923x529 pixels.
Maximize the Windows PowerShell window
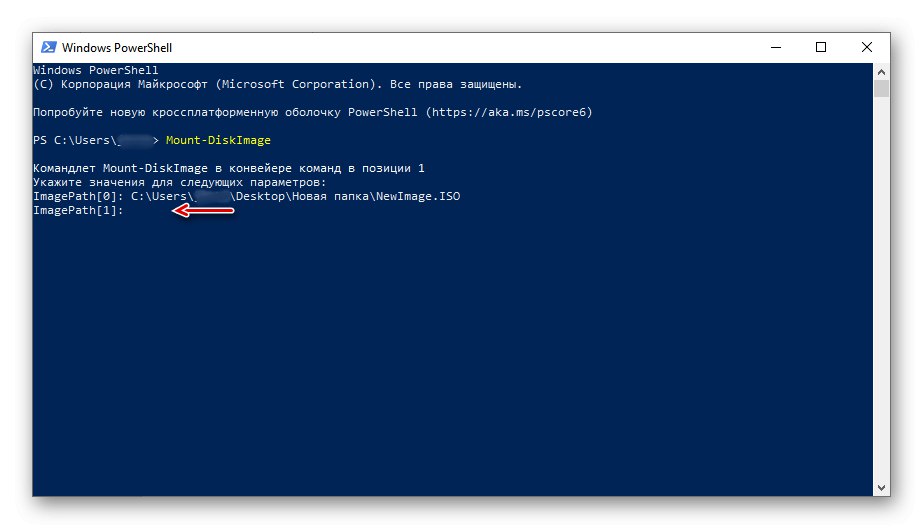pyautogui.click(x=821, y=47)
